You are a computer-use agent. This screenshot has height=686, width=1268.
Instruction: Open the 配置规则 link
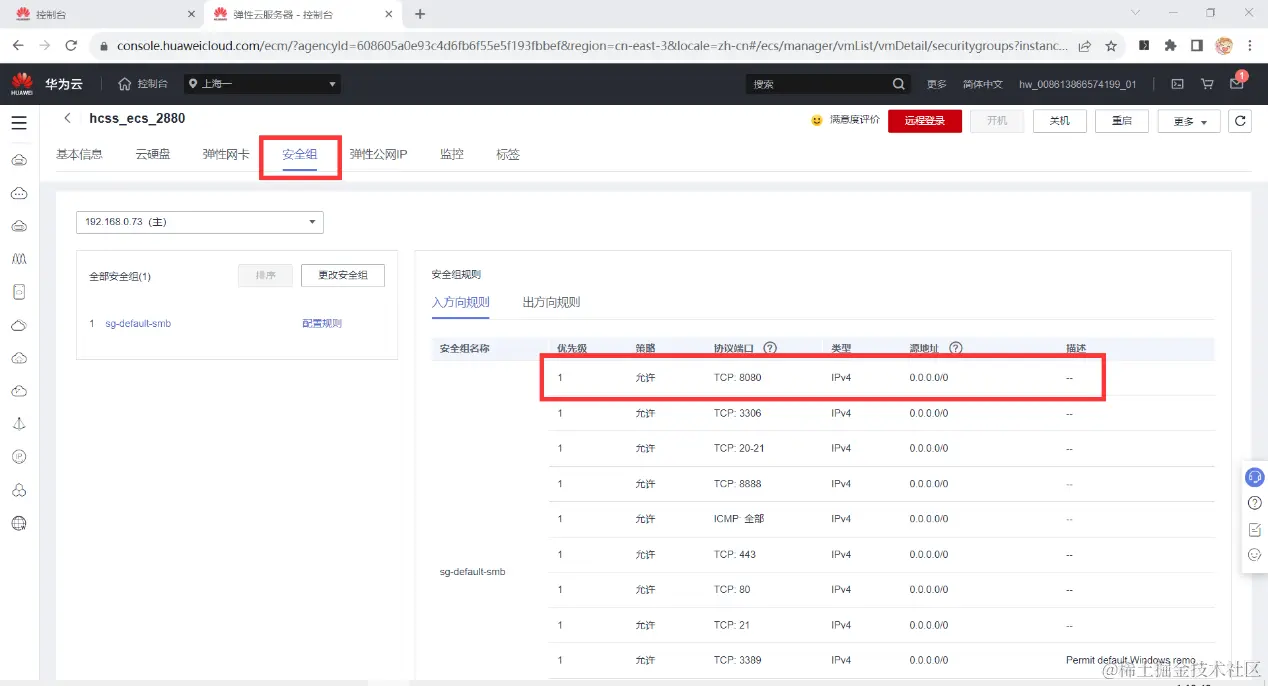click(x=322, y=324)
